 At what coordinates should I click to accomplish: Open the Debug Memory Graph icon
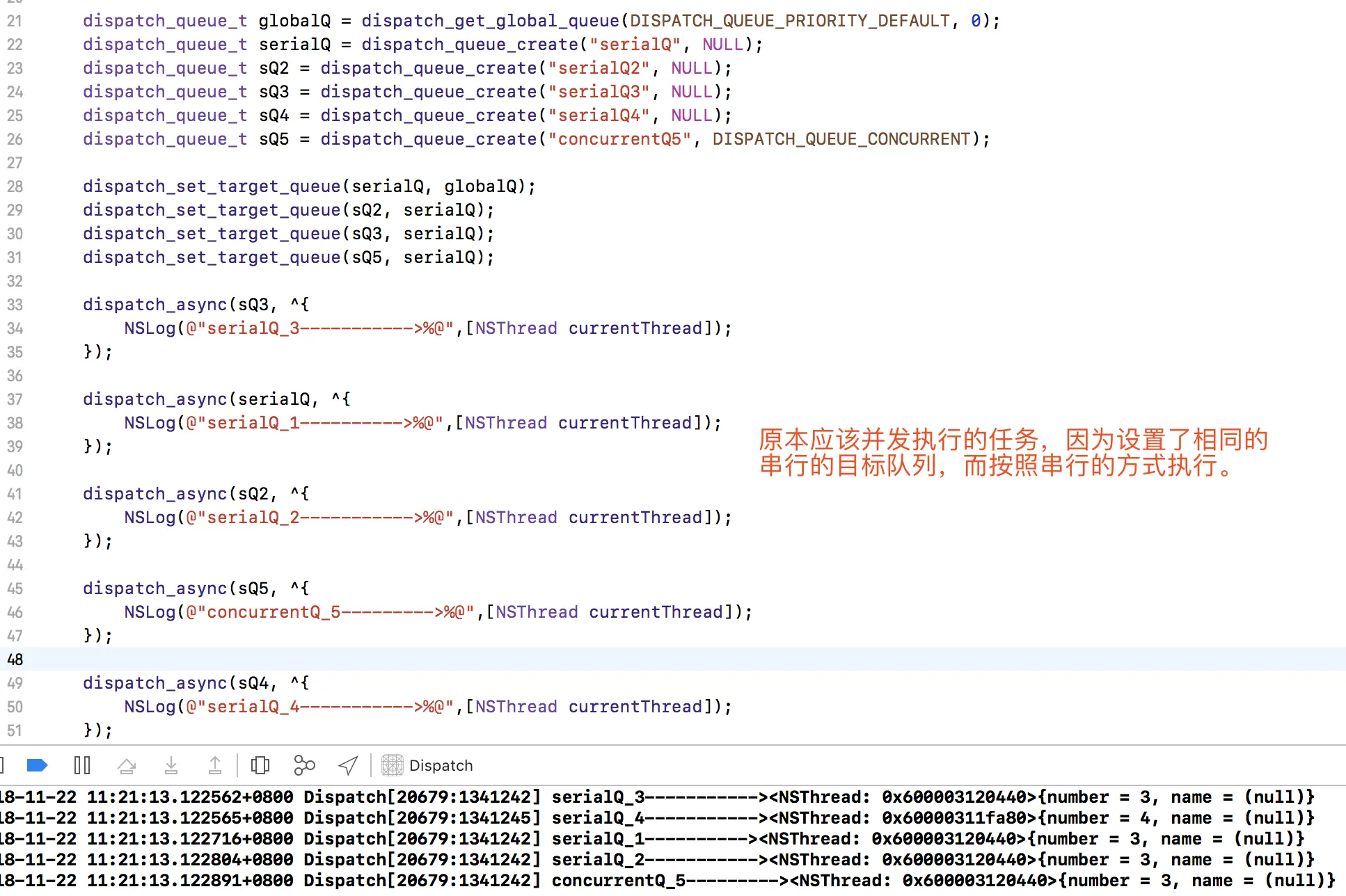[x=304, y=765]
